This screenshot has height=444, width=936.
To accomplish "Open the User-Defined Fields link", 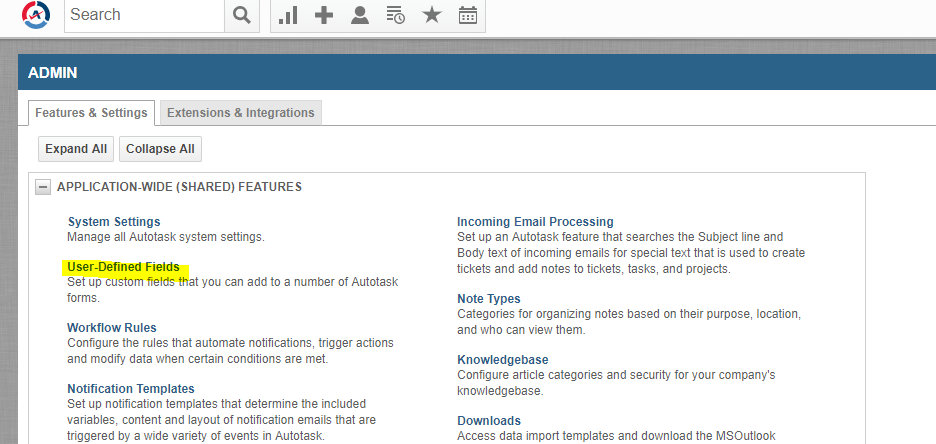I will (123, 267).
